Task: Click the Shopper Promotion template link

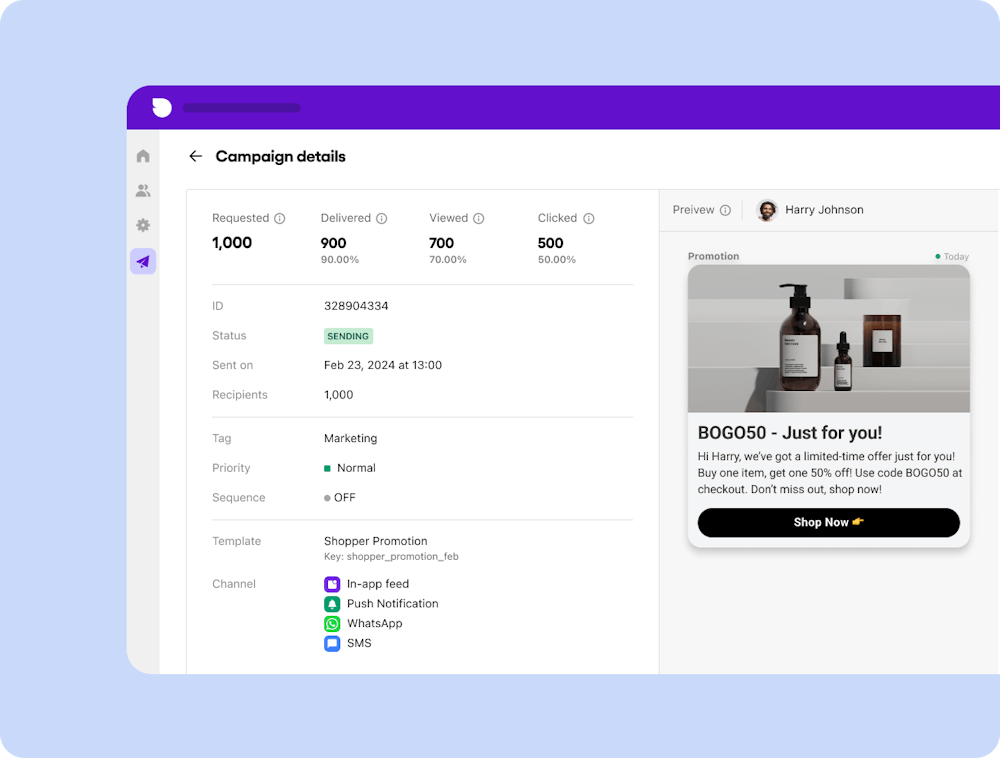Action: point(375,541)
